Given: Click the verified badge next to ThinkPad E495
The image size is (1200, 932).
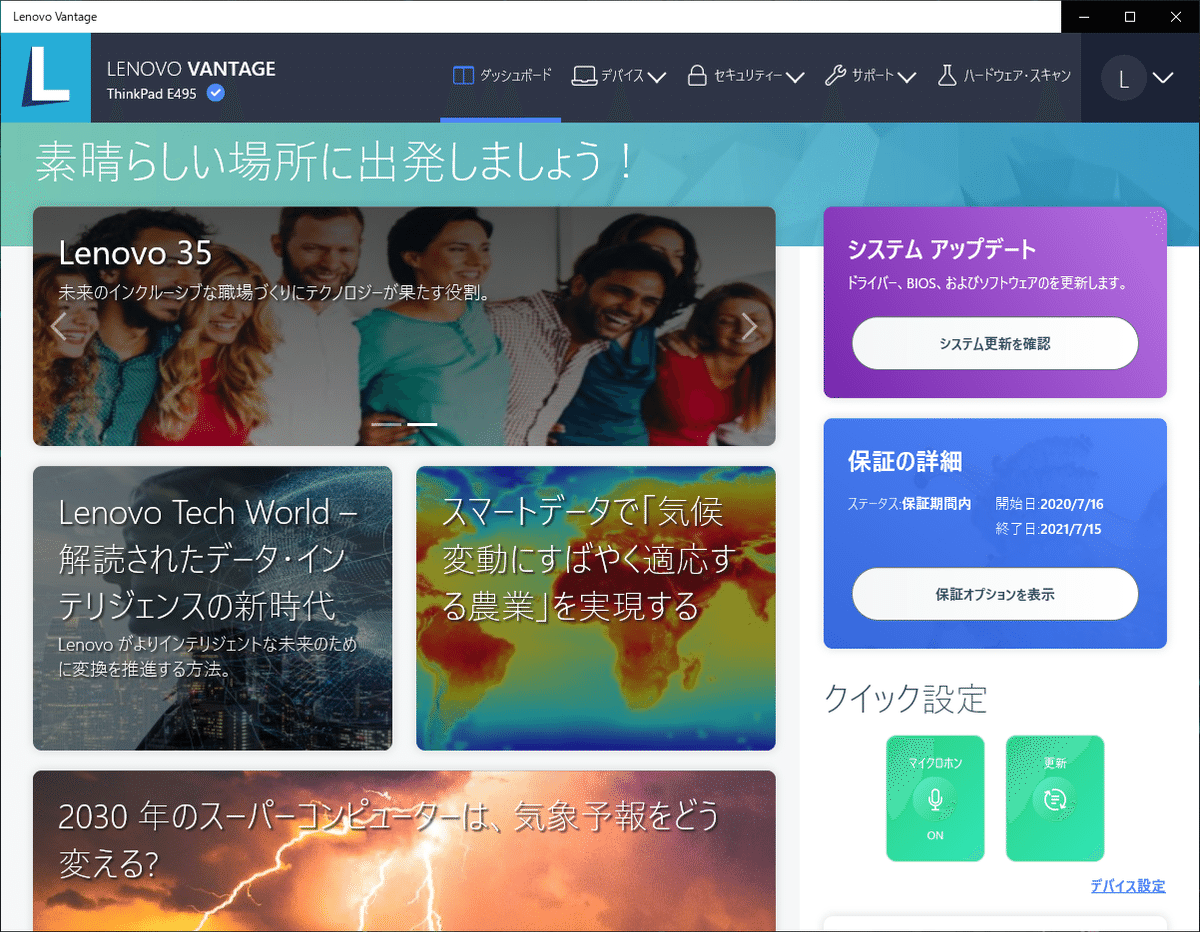Looking at the screenshot, I should point(216,92).
